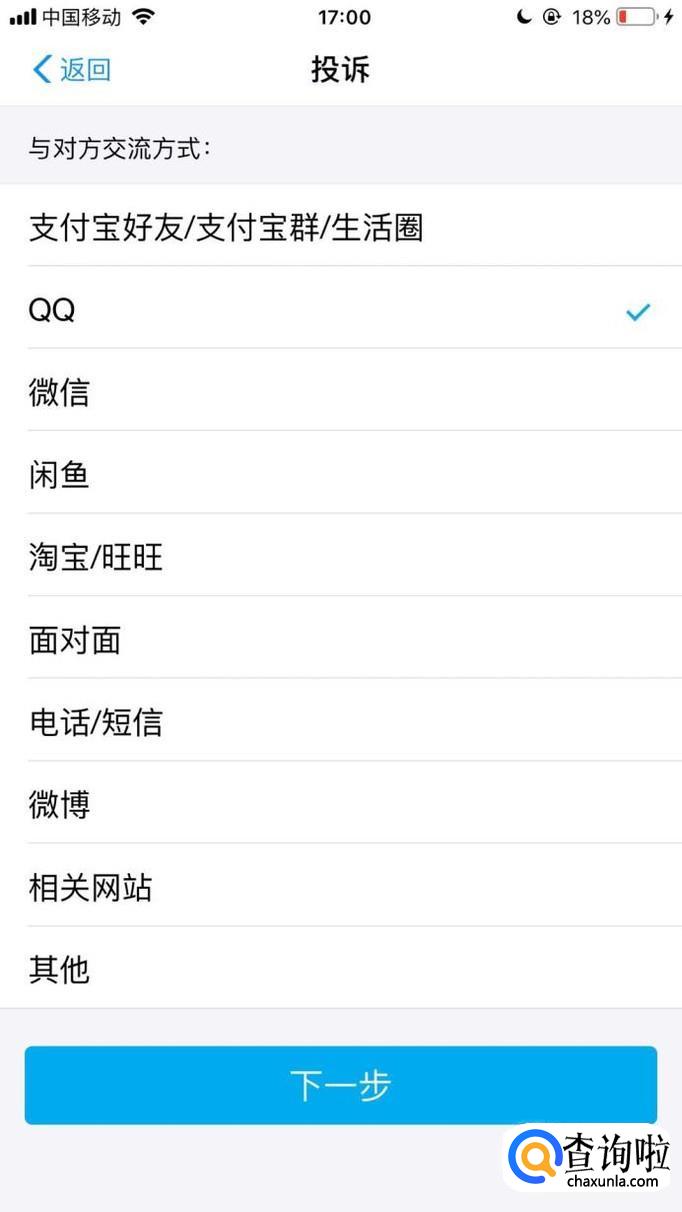Tap the Wi-Fi signal icon in status bar
This screenshot has height=1212, width=682.
pyautogui.click(x=144, y=17)
